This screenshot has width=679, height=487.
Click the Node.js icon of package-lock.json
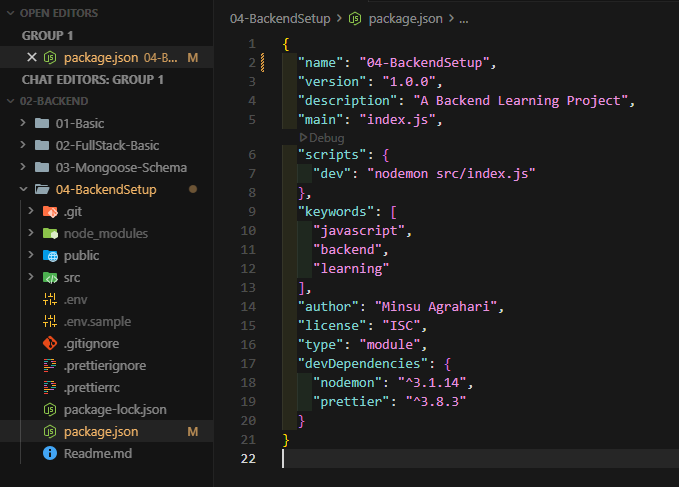point(50,410)
